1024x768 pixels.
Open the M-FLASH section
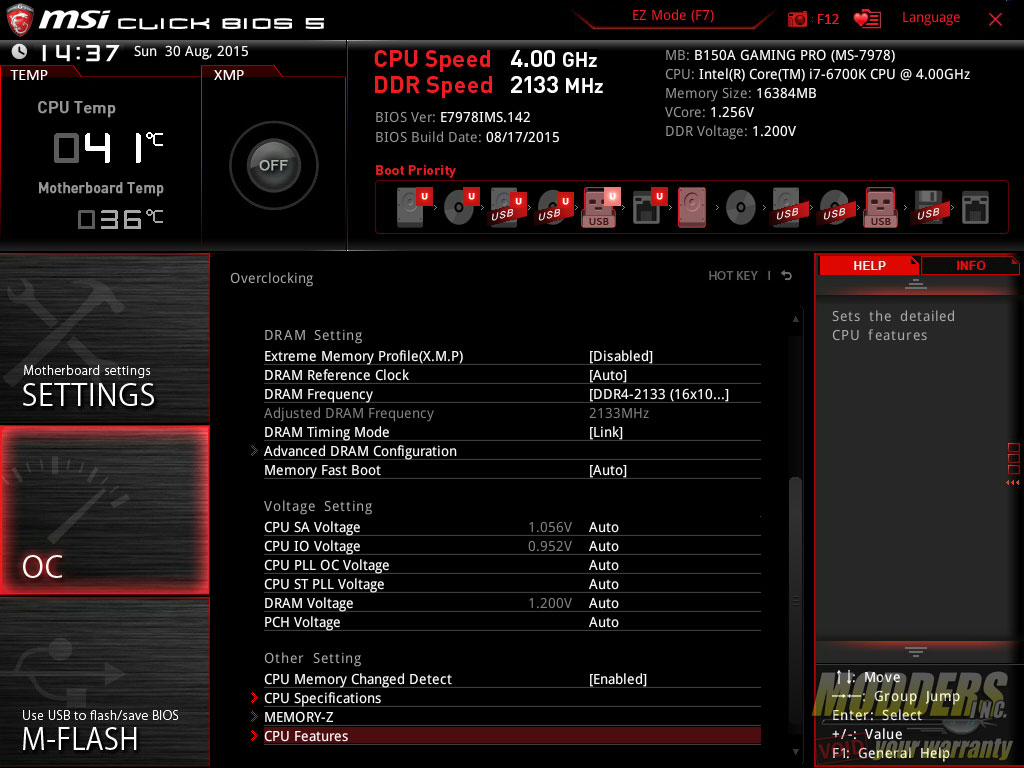pyautogui.click(x=104, y=682)
